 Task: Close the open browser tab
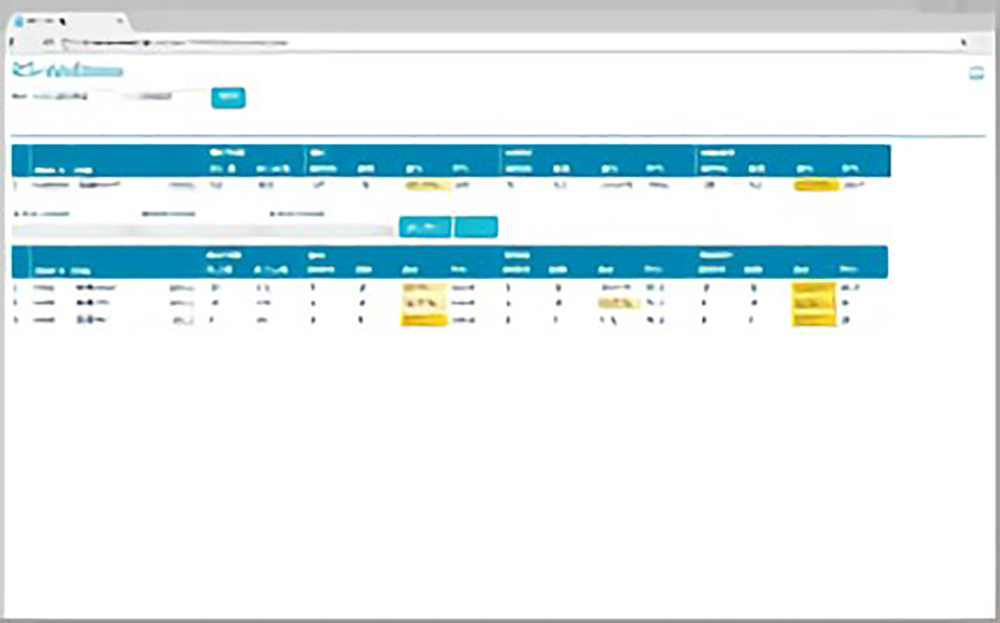point(120,21)
